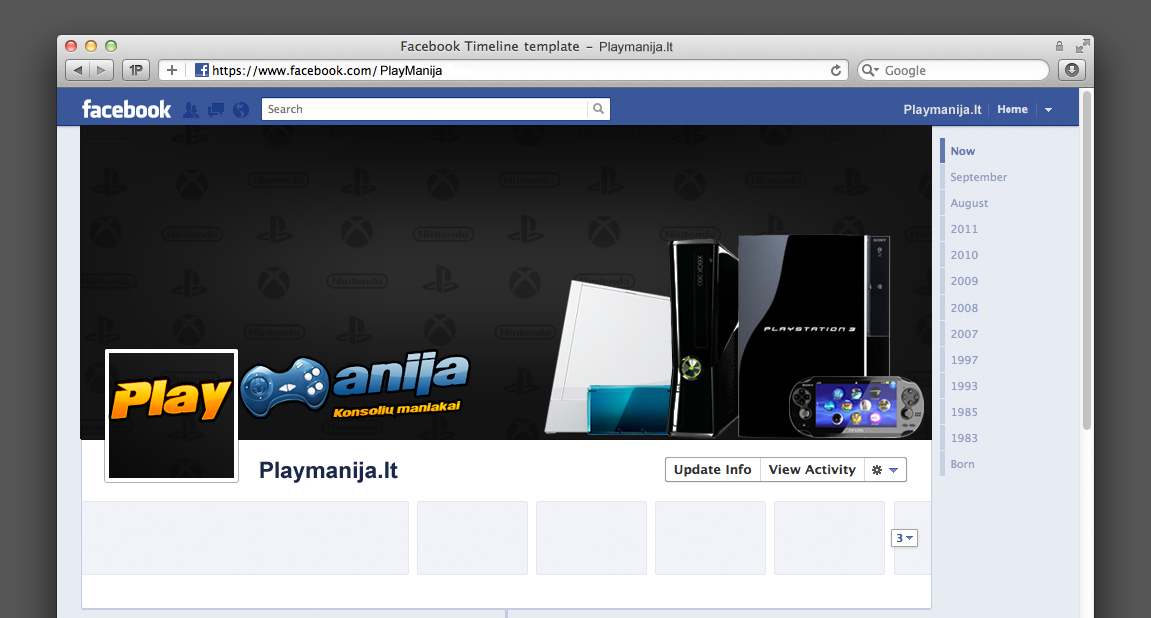
Task: Add a bookmark with the plus button
Action: [172, 70]
